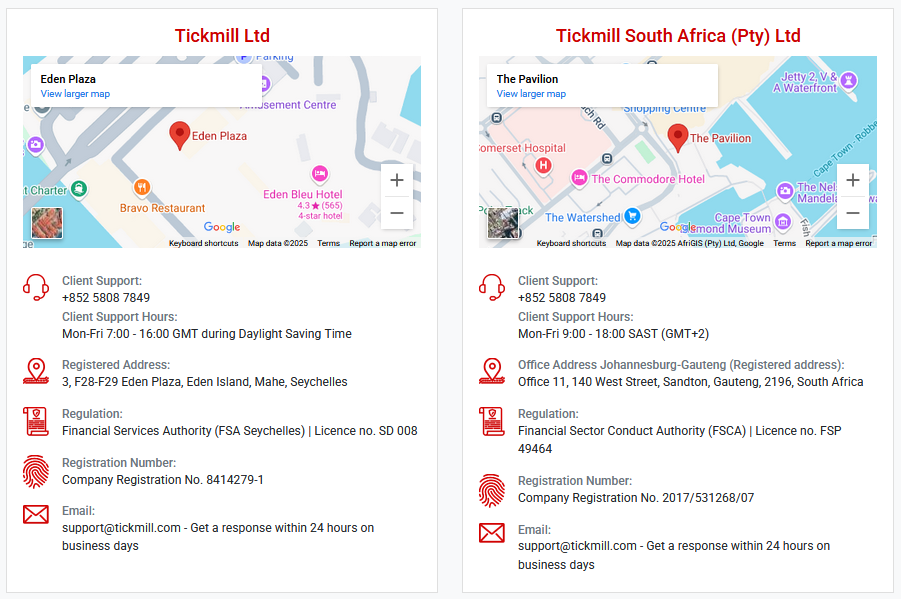The image size is (901, 599).
Task: Zoom out on the Eden Plaza map
Action: point(396,213)
